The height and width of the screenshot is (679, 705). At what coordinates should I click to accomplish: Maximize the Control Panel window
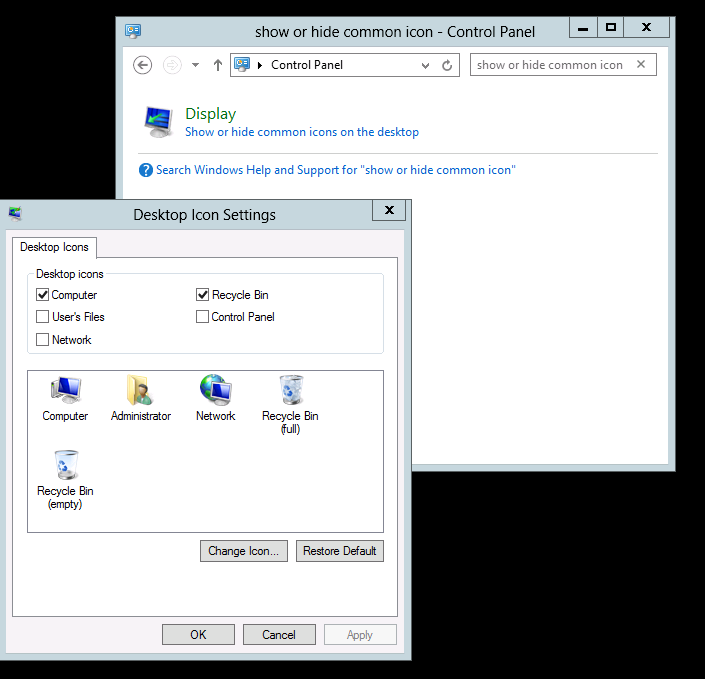point(611,27)
